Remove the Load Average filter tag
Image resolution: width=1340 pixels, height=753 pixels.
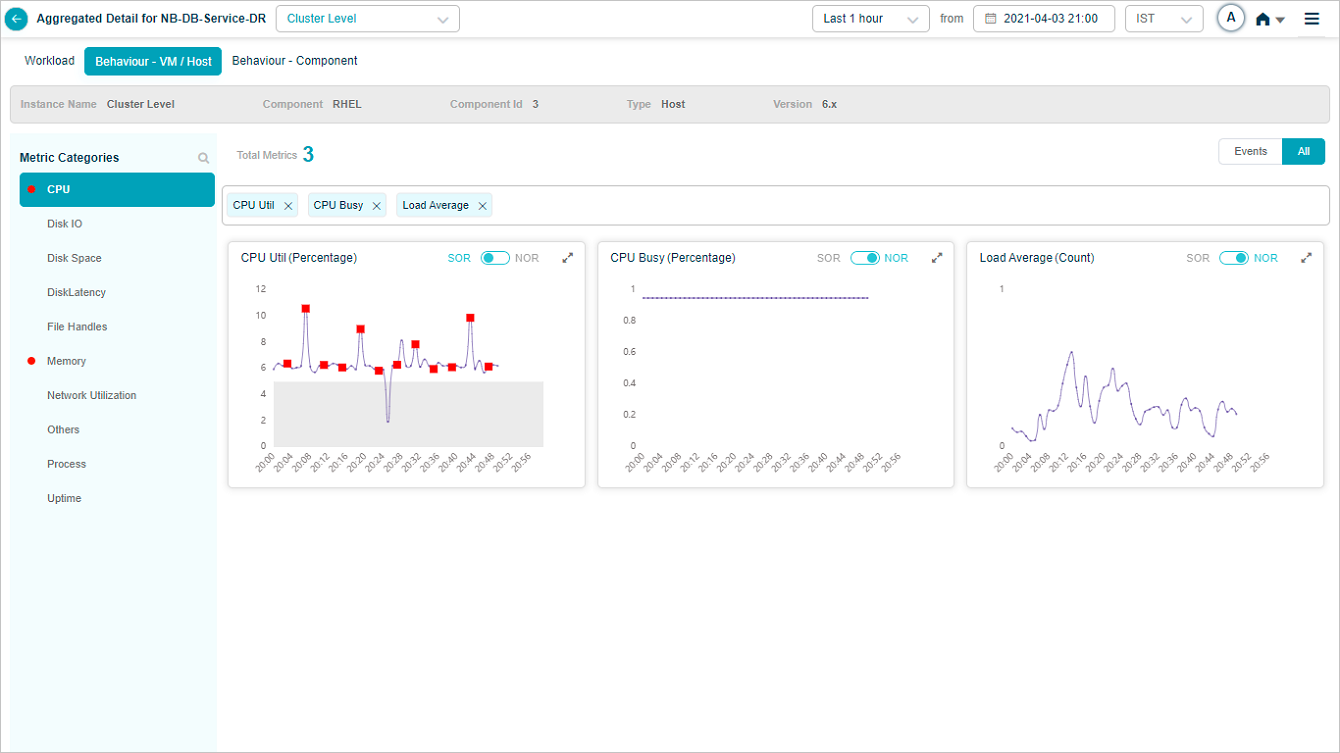[x=482, y=206]
